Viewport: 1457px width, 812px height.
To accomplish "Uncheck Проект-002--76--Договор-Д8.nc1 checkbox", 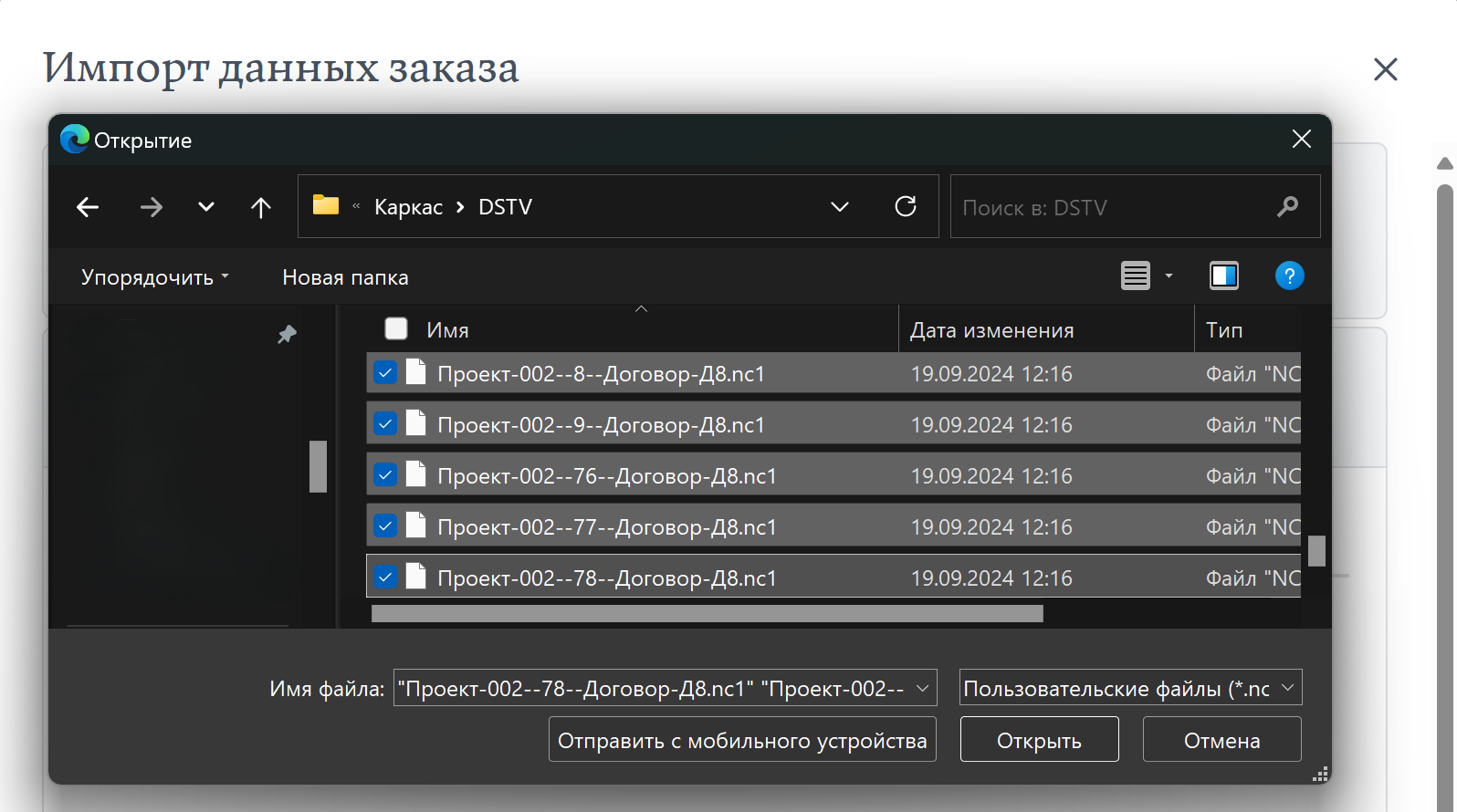I will click(385, 474).
